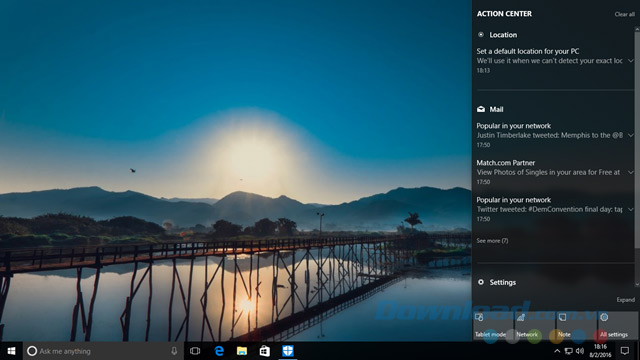Expand the default location notification chevron
640x360 pixels.
pos(631,61)
